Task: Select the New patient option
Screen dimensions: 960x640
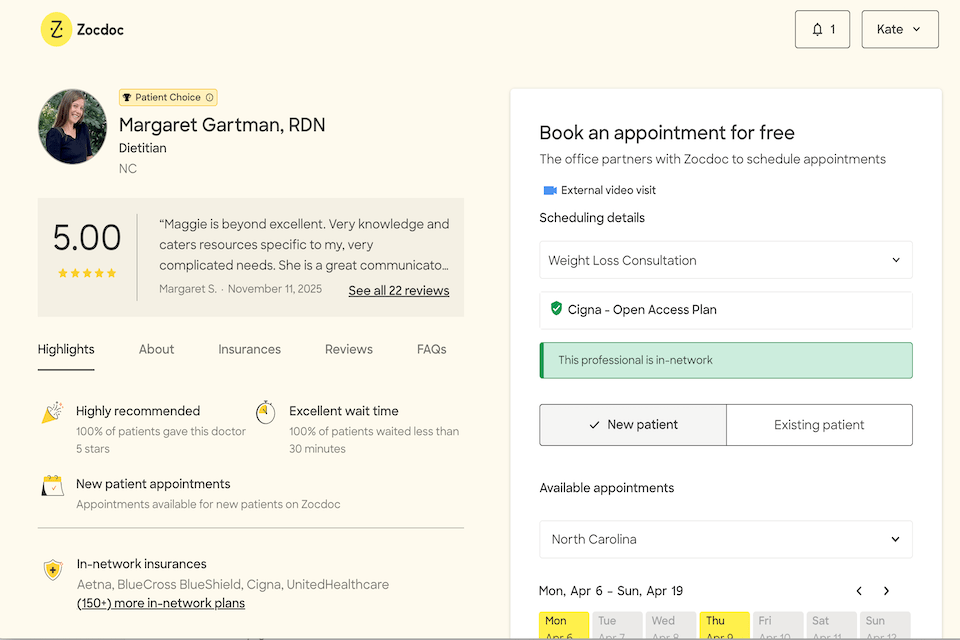Action: (x=632, y=425)
